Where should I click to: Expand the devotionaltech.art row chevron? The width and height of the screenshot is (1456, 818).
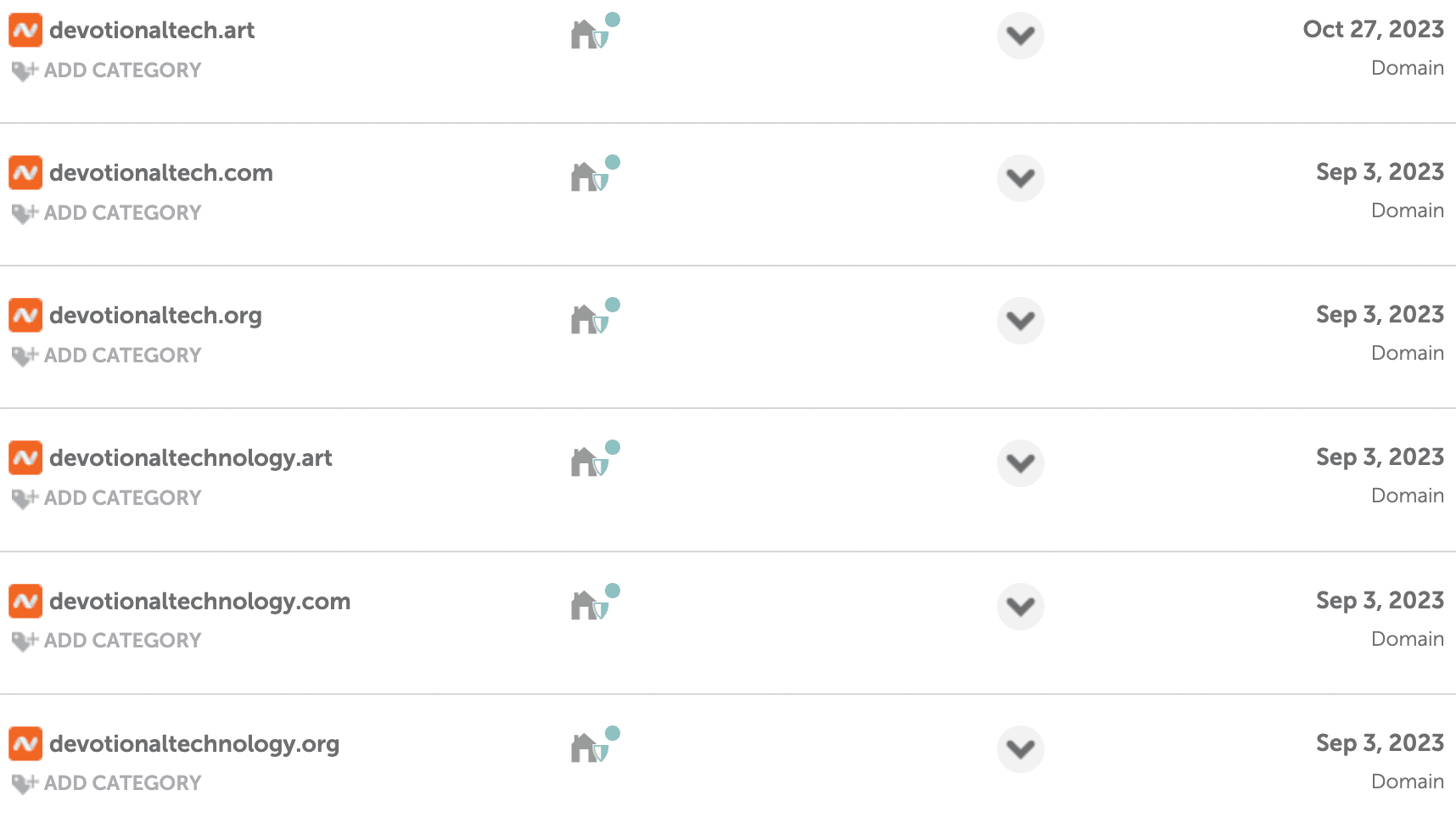pos(1021,36)
